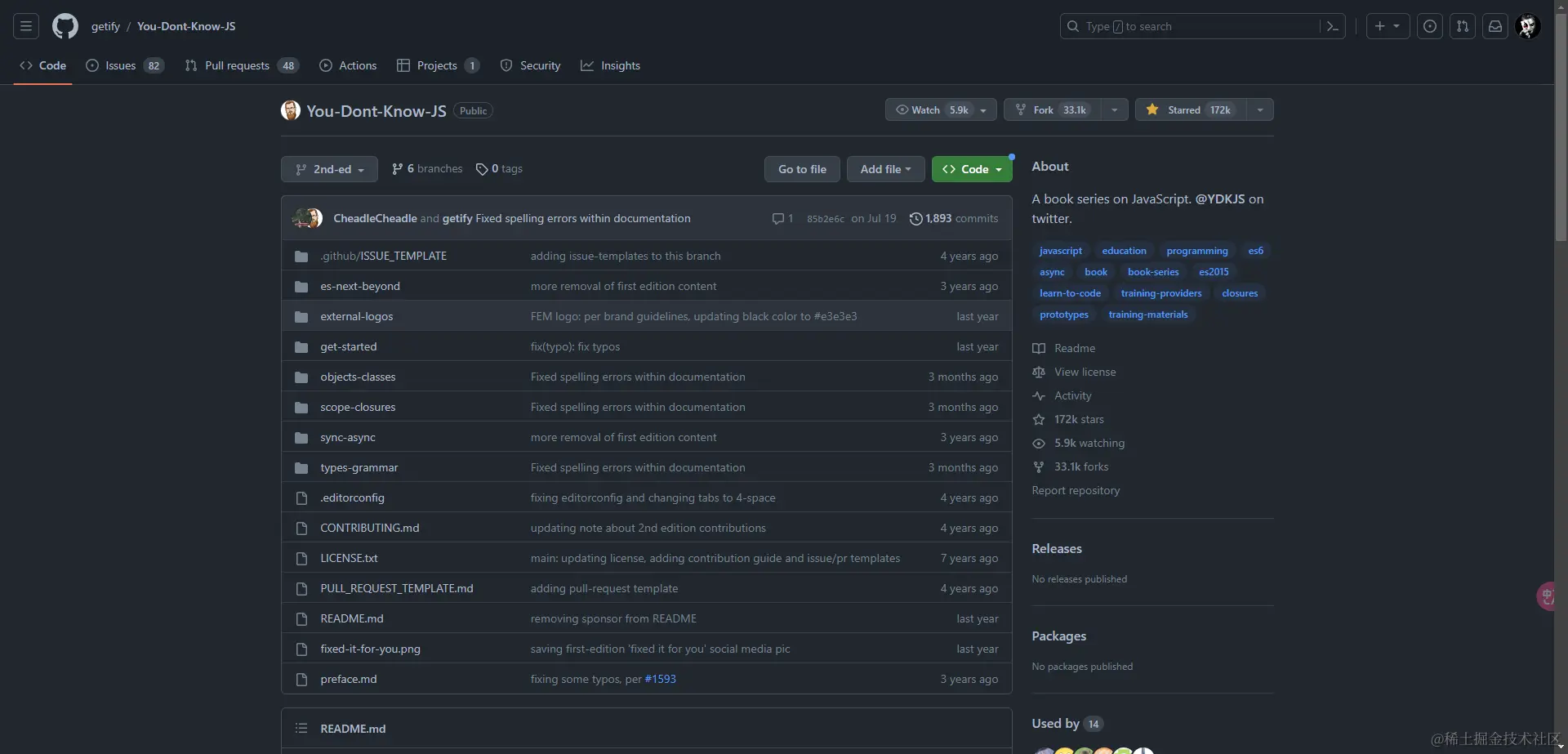Expand the Fork options dropdown arrow
Viewport: 1568px width, 754px height.
click(1114, 109)
